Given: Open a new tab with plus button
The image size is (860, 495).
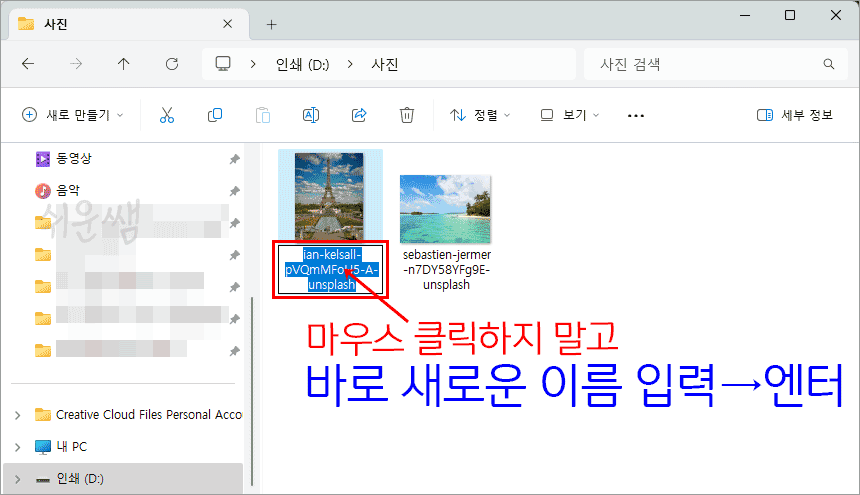Looking at the screenshot, I should (271, 24).
